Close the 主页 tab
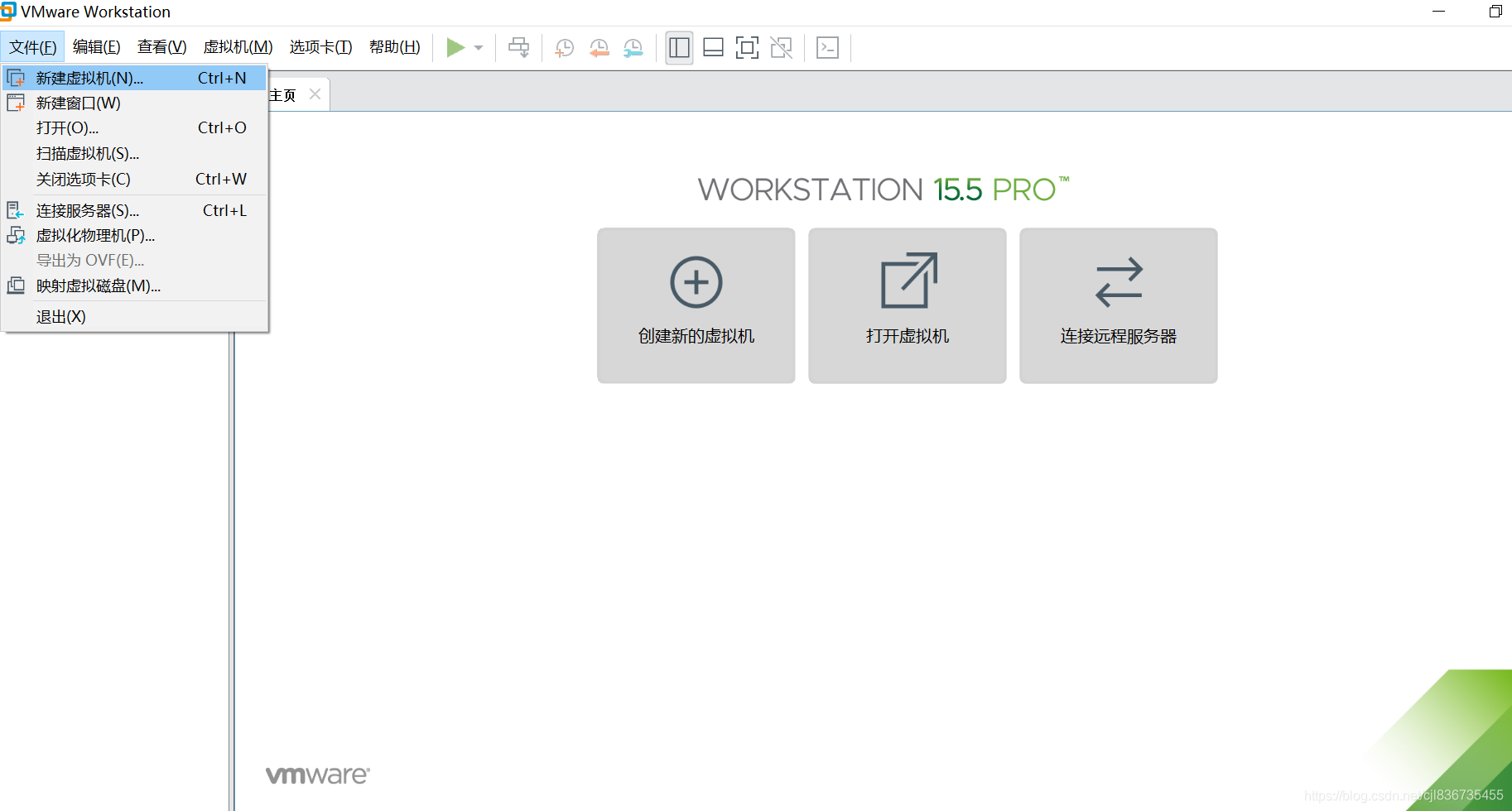Image resolution: width=1512 pixels, height=811 pixels. point(315,94)
